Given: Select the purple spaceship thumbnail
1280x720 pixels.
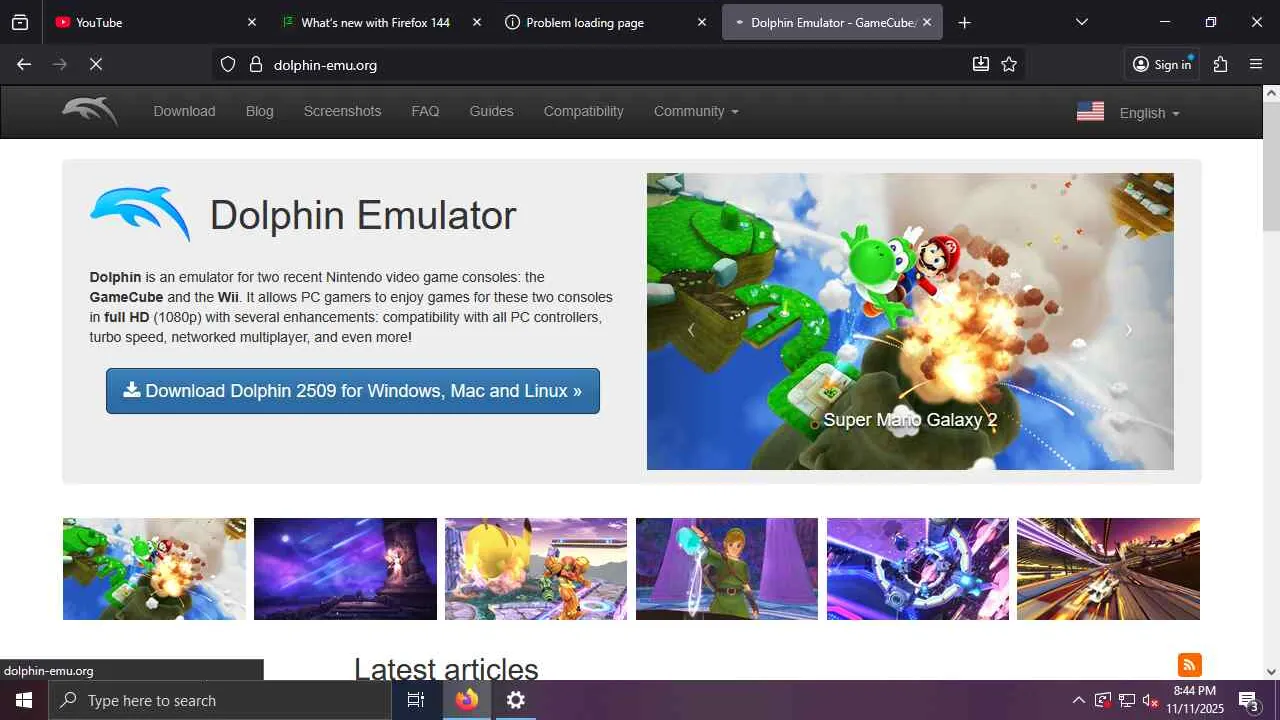Looking at the screenshot, I should (918, 569).
